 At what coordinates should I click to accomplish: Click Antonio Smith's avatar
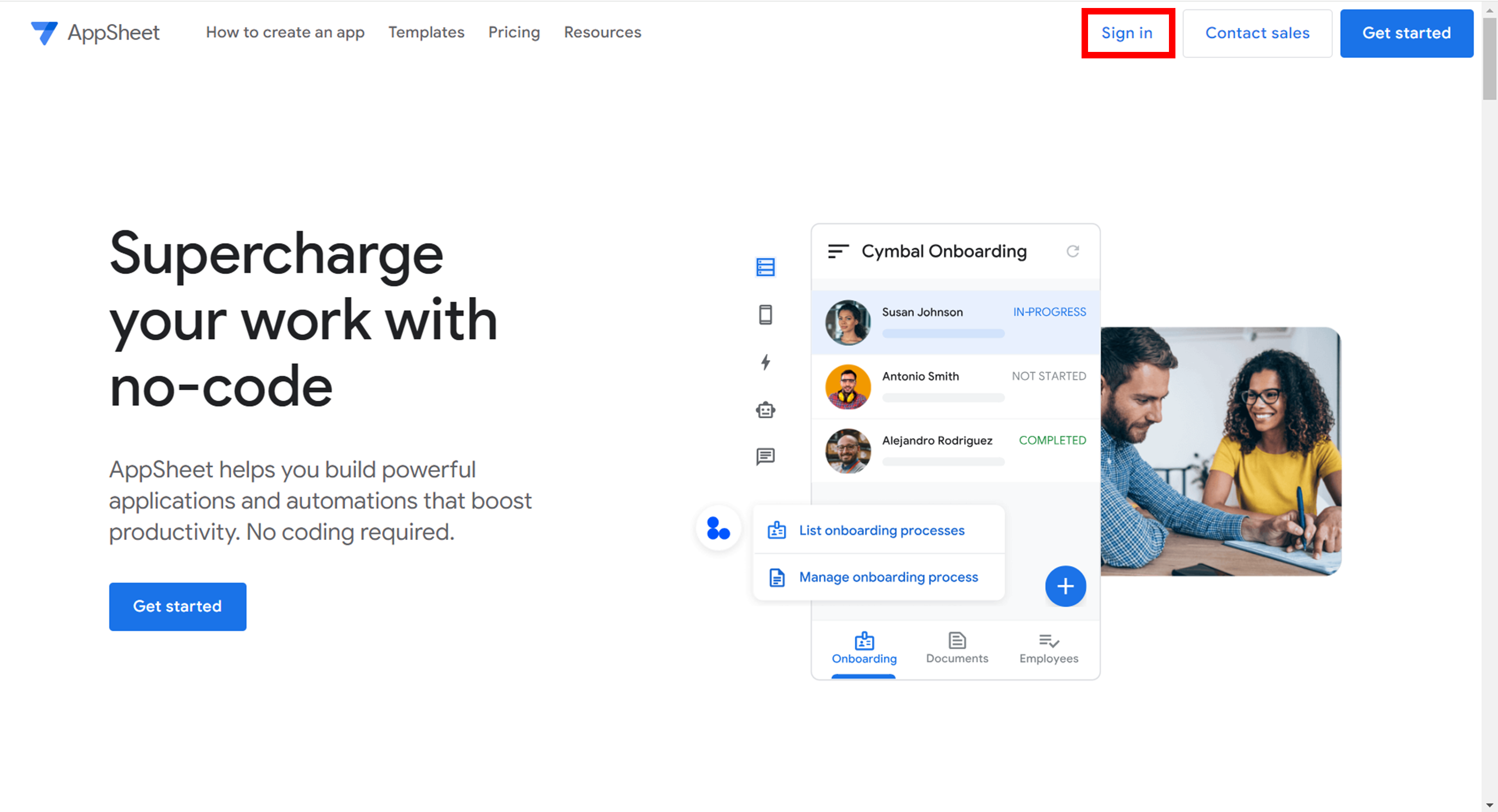pos(848,386)
